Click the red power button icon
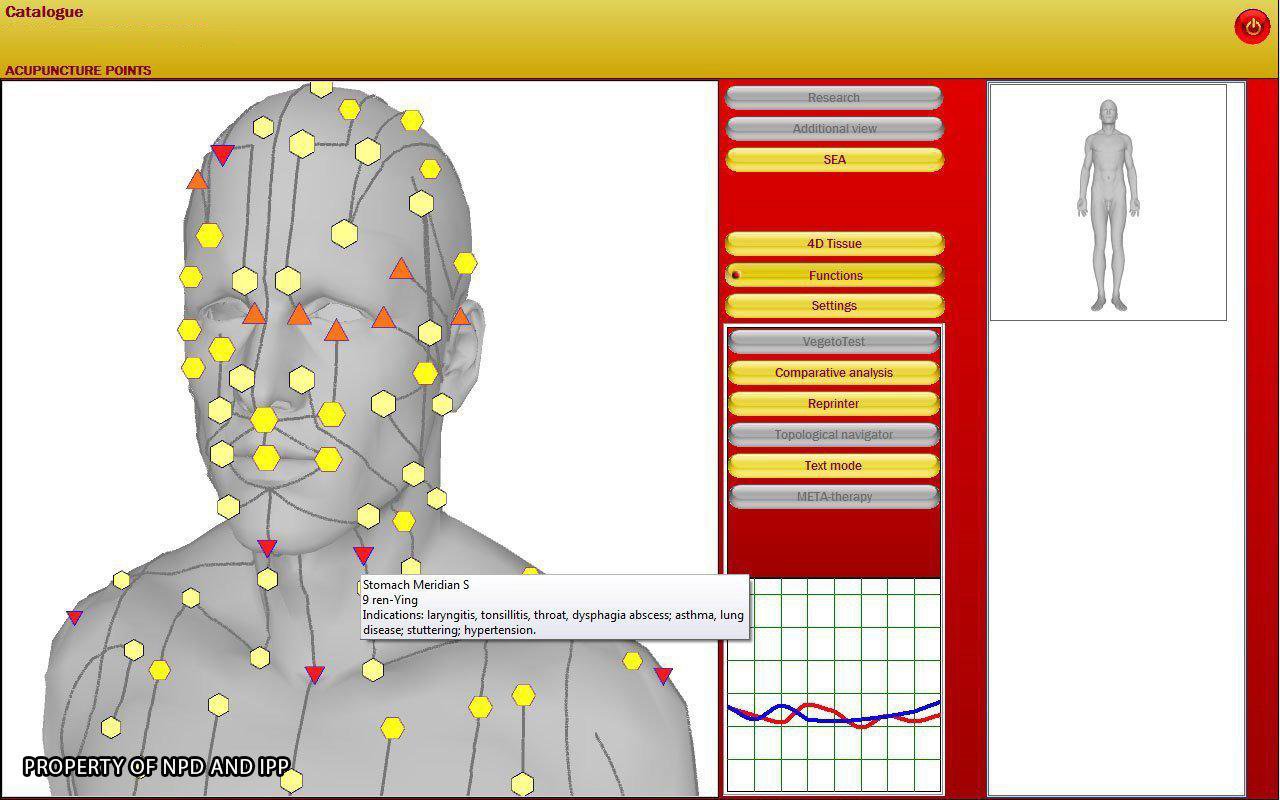 1252,26
